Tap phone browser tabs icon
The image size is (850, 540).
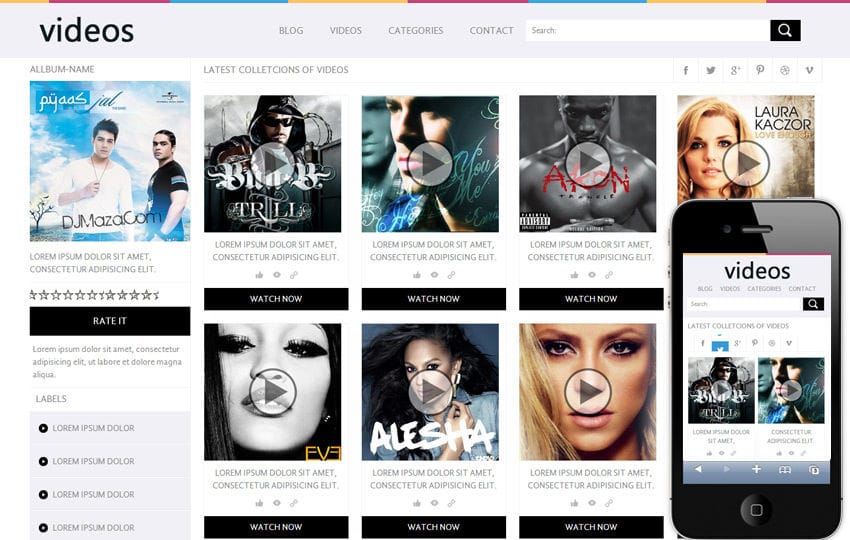click(814, 470)
